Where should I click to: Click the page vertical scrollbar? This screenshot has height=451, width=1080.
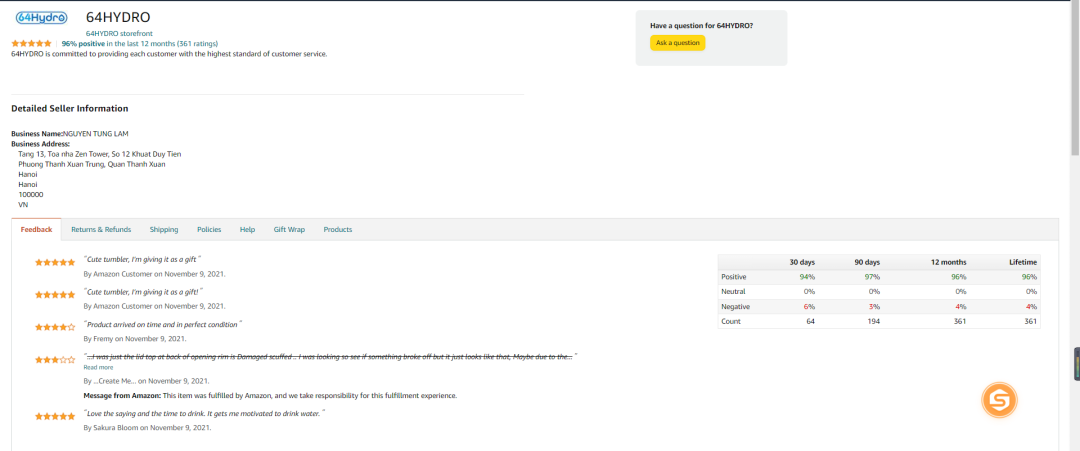(x=1074, y=77)
